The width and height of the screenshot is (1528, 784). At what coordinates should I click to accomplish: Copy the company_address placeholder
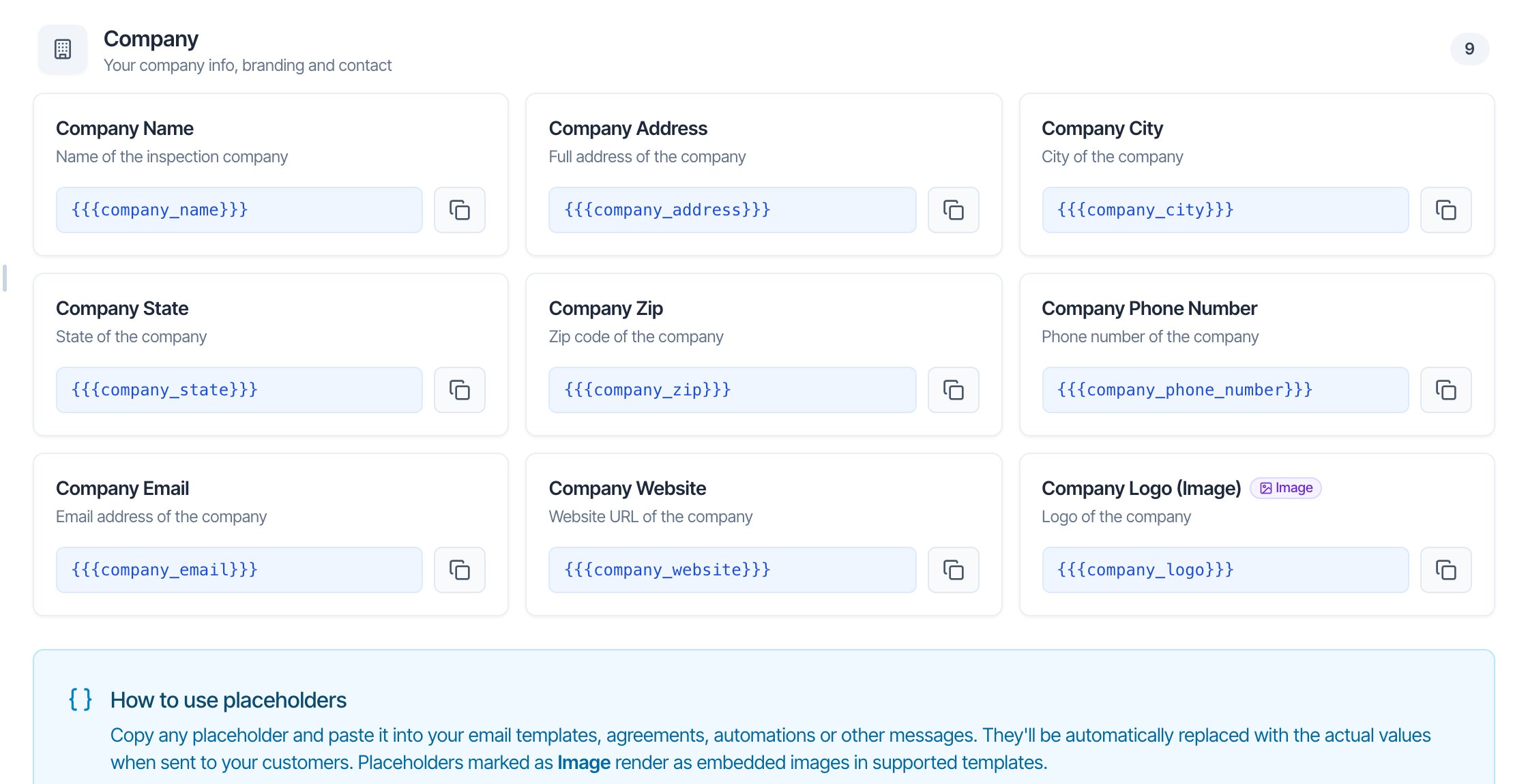953,210
